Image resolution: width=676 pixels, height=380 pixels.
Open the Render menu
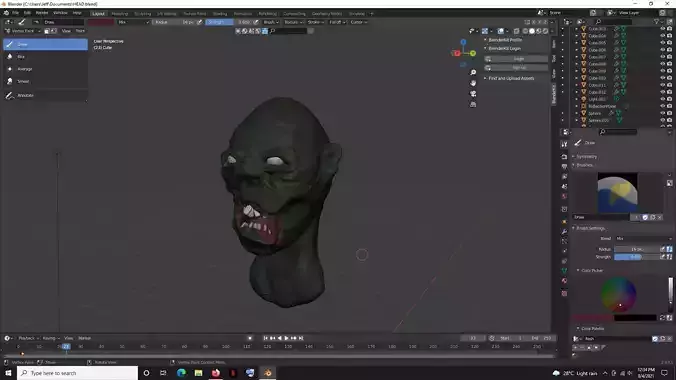click(x=42, y=13)
